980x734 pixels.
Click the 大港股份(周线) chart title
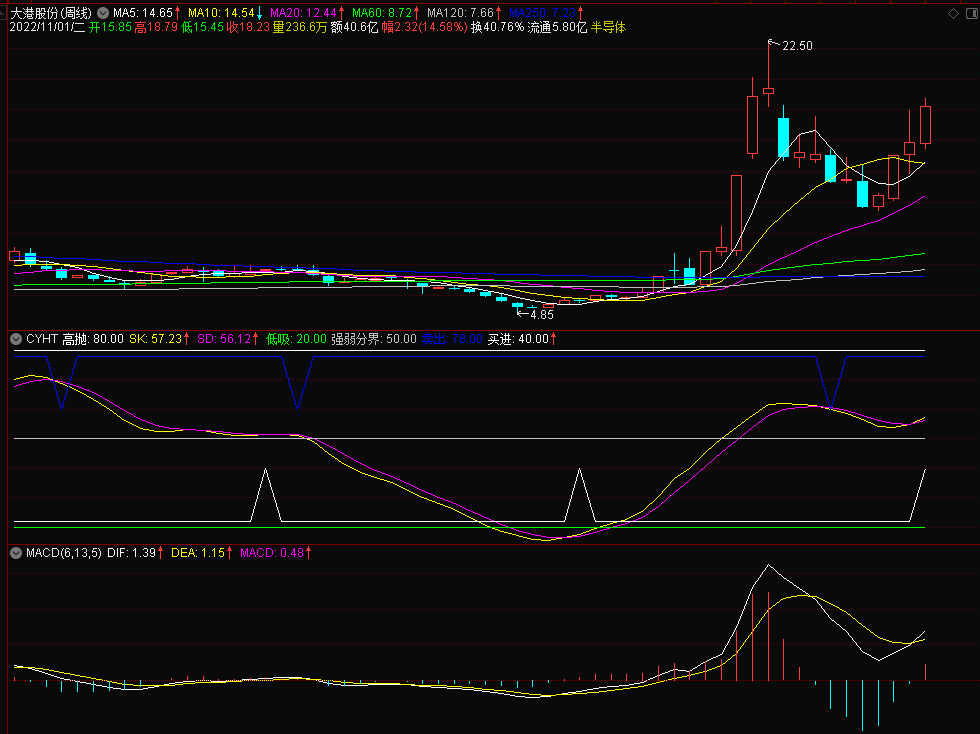pyautogui.click(x=51, y=13)
